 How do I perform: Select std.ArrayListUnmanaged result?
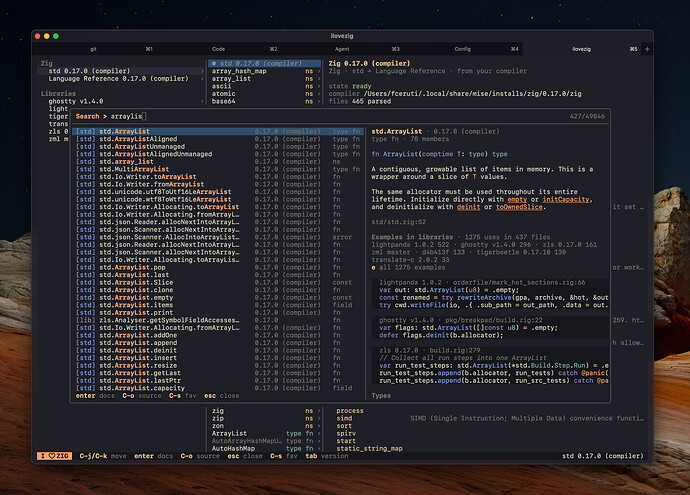[218, 147]
